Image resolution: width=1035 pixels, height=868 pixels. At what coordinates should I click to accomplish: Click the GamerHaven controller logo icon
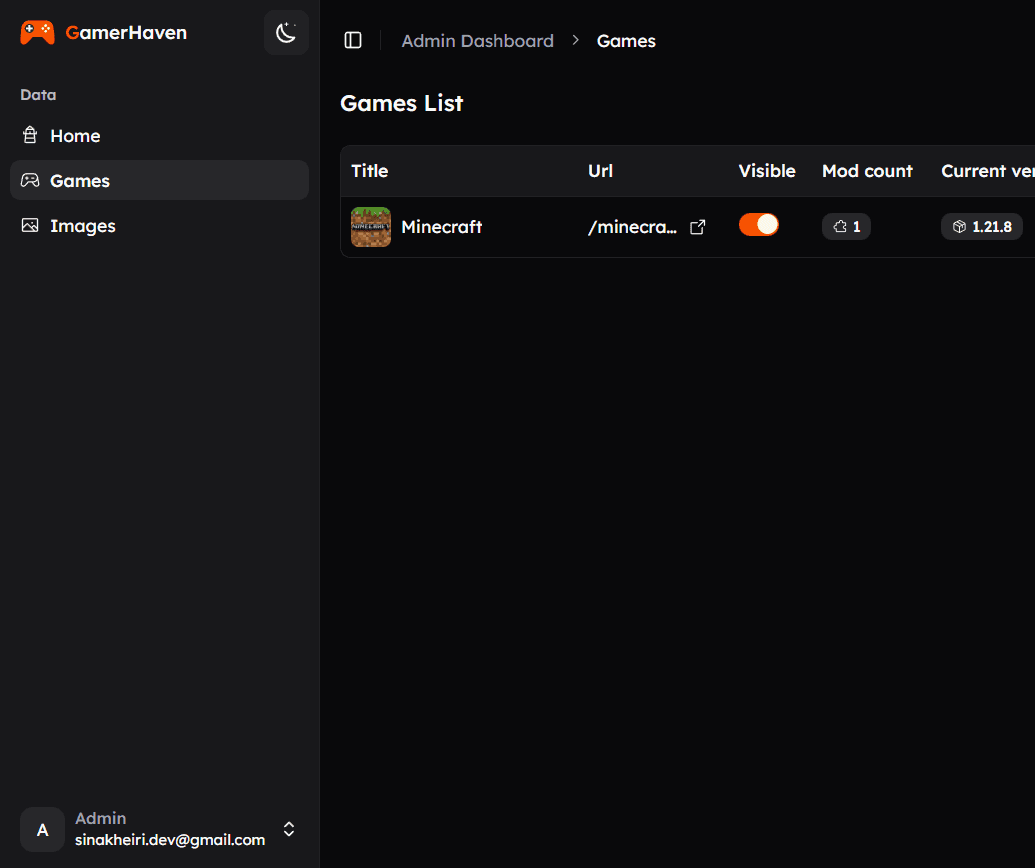[37, 33]
